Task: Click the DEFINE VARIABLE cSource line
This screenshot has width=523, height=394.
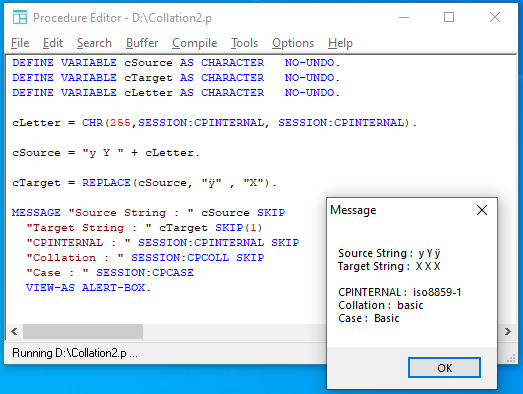Action: 176,63
